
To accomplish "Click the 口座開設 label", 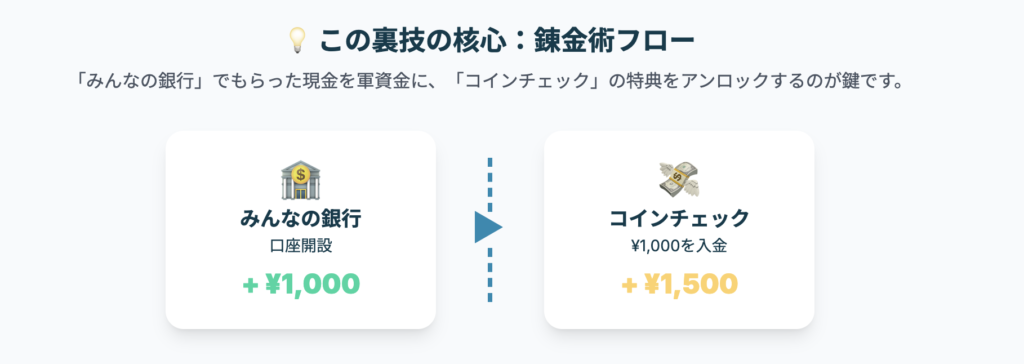I will click(x=300, y=246).
